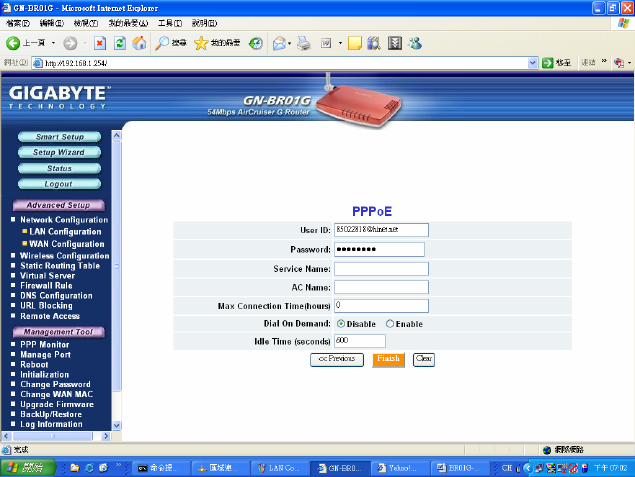Viewport: 635px width, 477px height.
Task: Switch to the LAN Co... taskbar window
Action: click(x=280, y=468)
